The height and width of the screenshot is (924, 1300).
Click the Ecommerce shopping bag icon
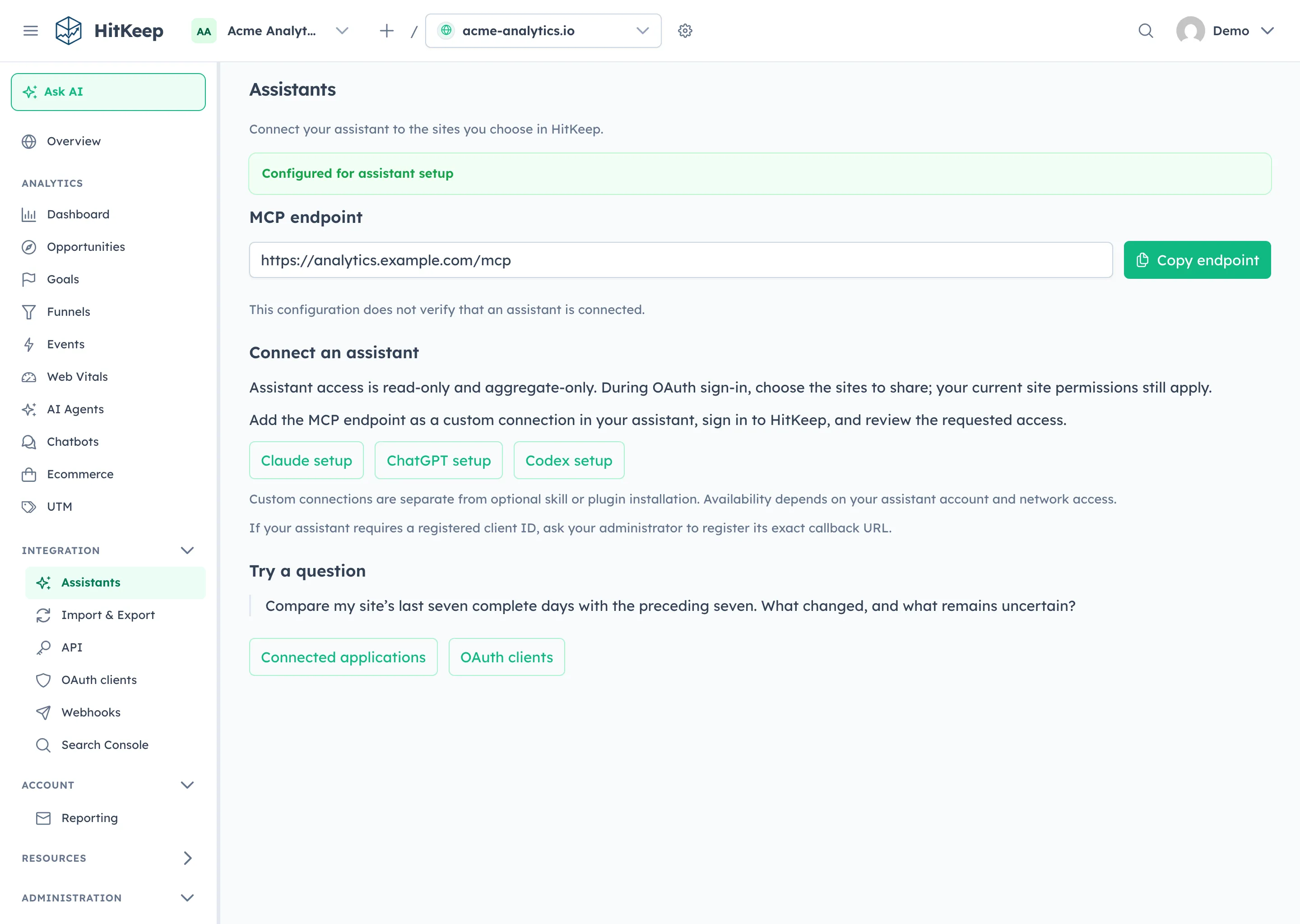point(29,474)
